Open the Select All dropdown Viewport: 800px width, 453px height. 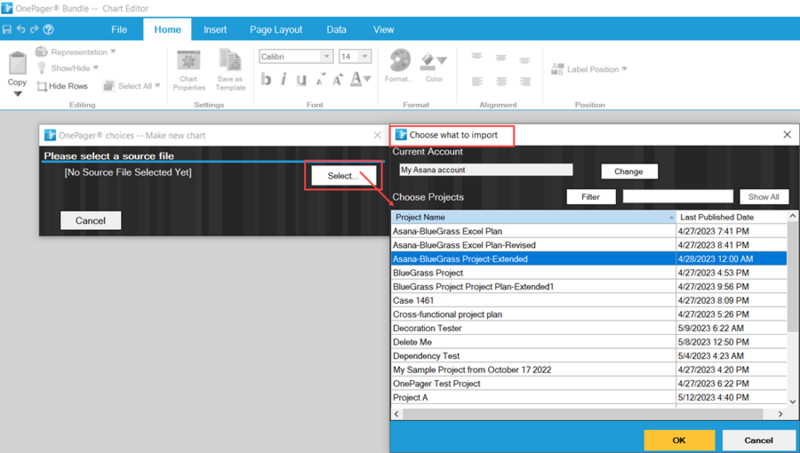(132, 86)
